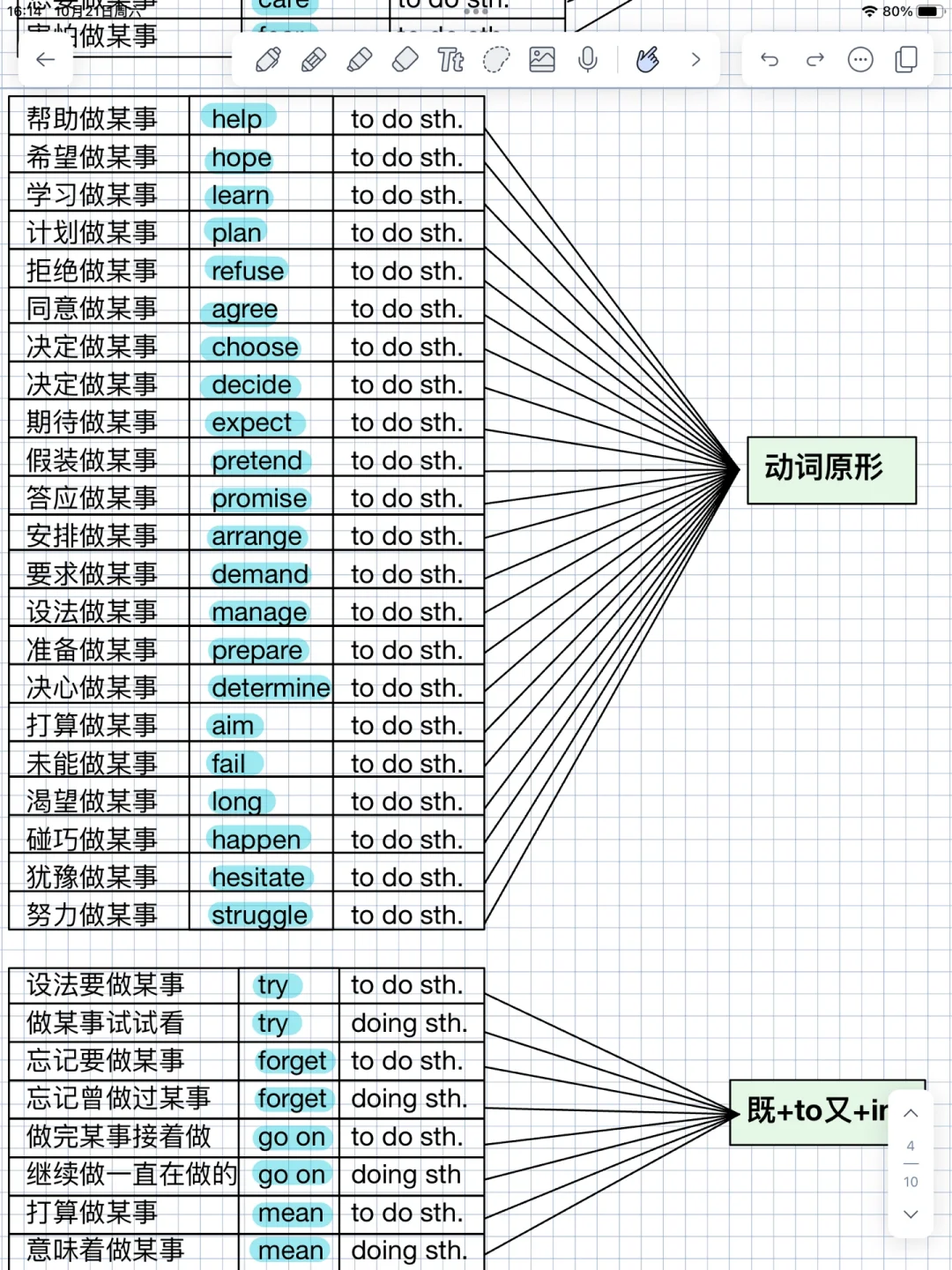Tap the Wi-Fi status icon
The image size is (952, 1270).
tap(870, 11)
